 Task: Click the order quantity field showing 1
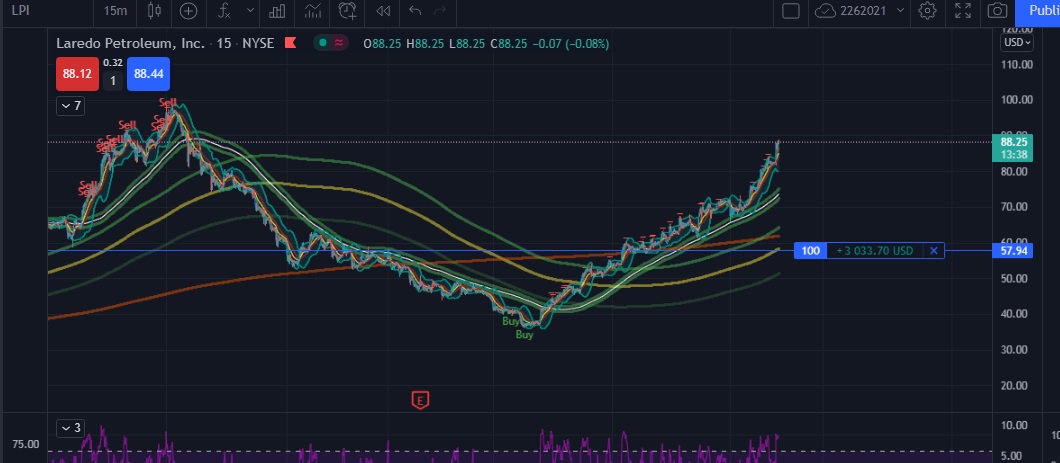[113, 81]
